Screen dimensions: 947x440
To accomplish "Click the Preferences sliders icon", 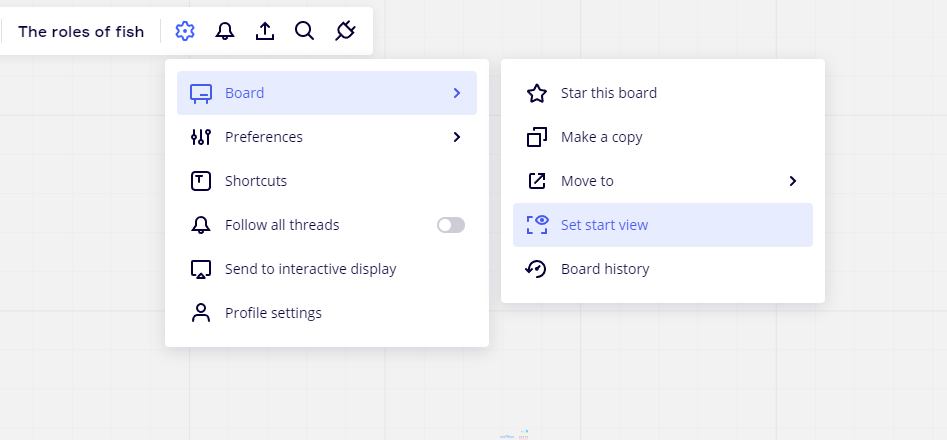I will (201, 137).
